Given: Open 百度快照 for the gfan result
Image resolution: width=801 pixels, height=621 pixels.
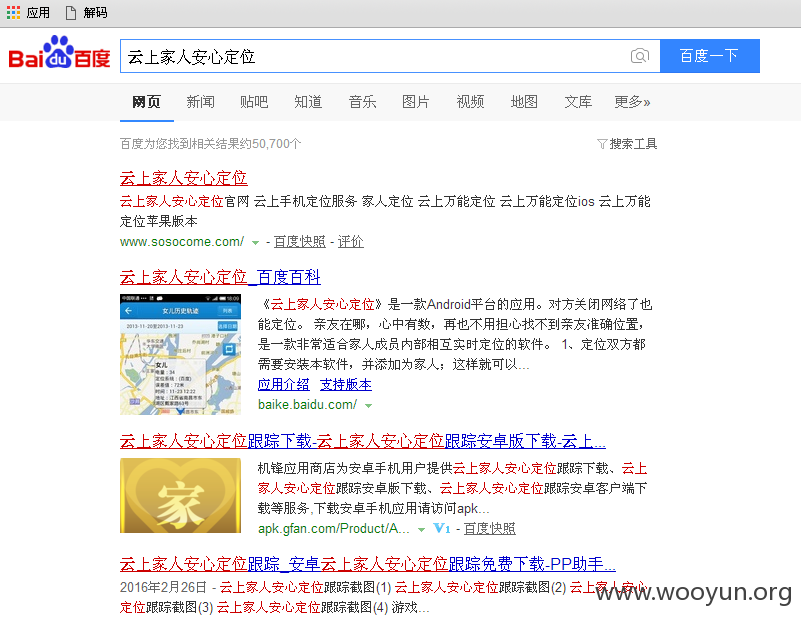Looking at the screenshot, I should click(x=489, y=529).
